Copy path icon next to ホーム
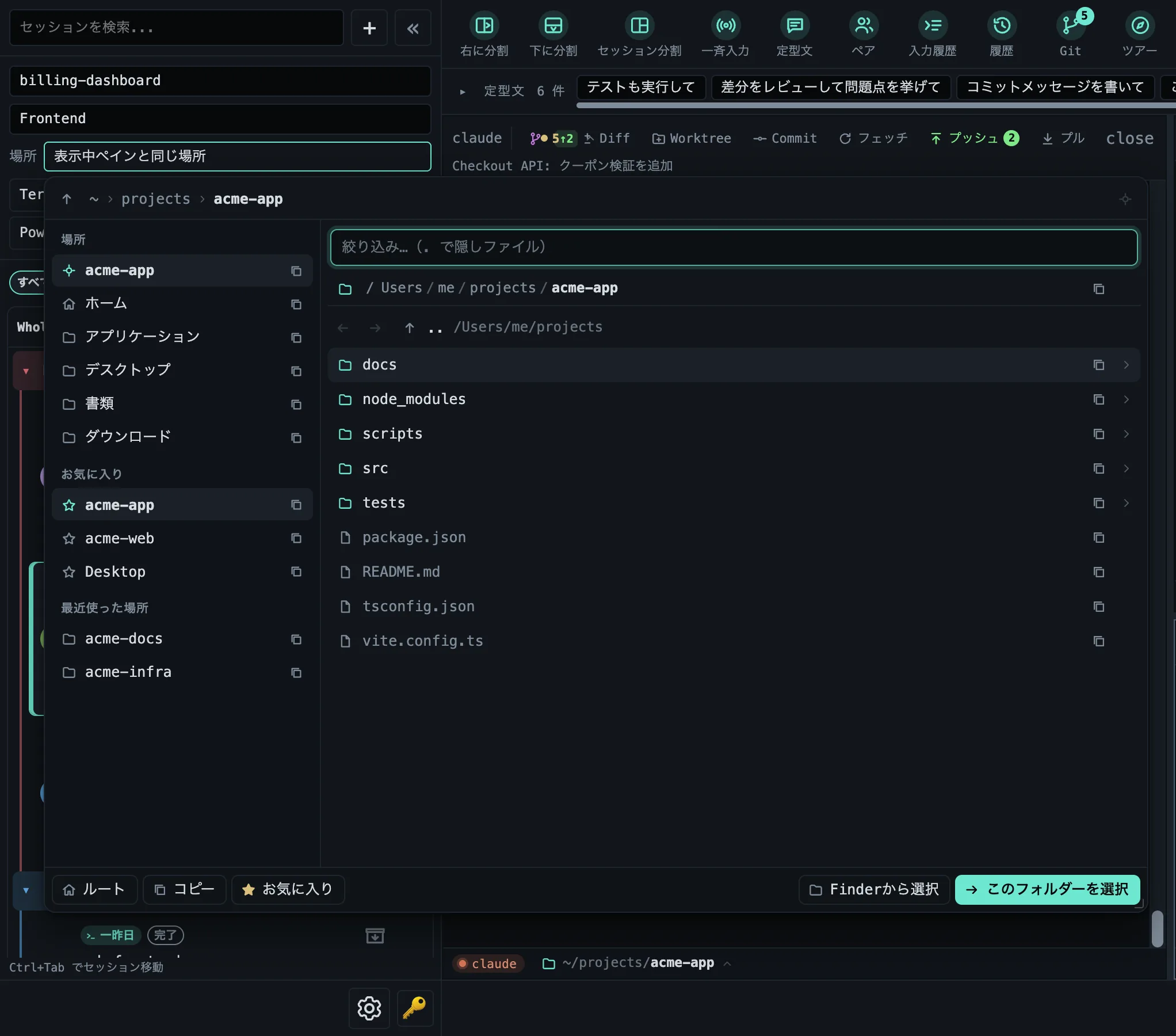Image resolution: width=1176 pixels, height=1036 pixels. pos(296,304)
